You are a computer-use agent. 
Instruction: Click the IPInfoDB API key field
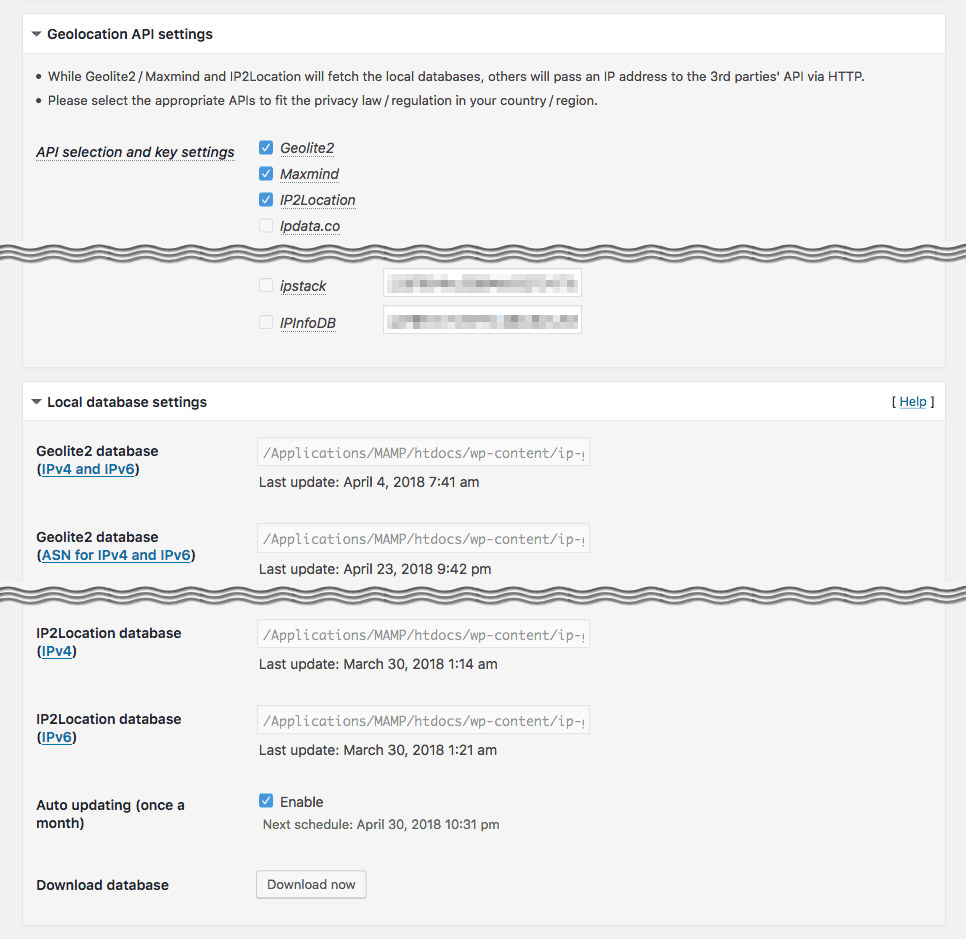pos(482,320)
